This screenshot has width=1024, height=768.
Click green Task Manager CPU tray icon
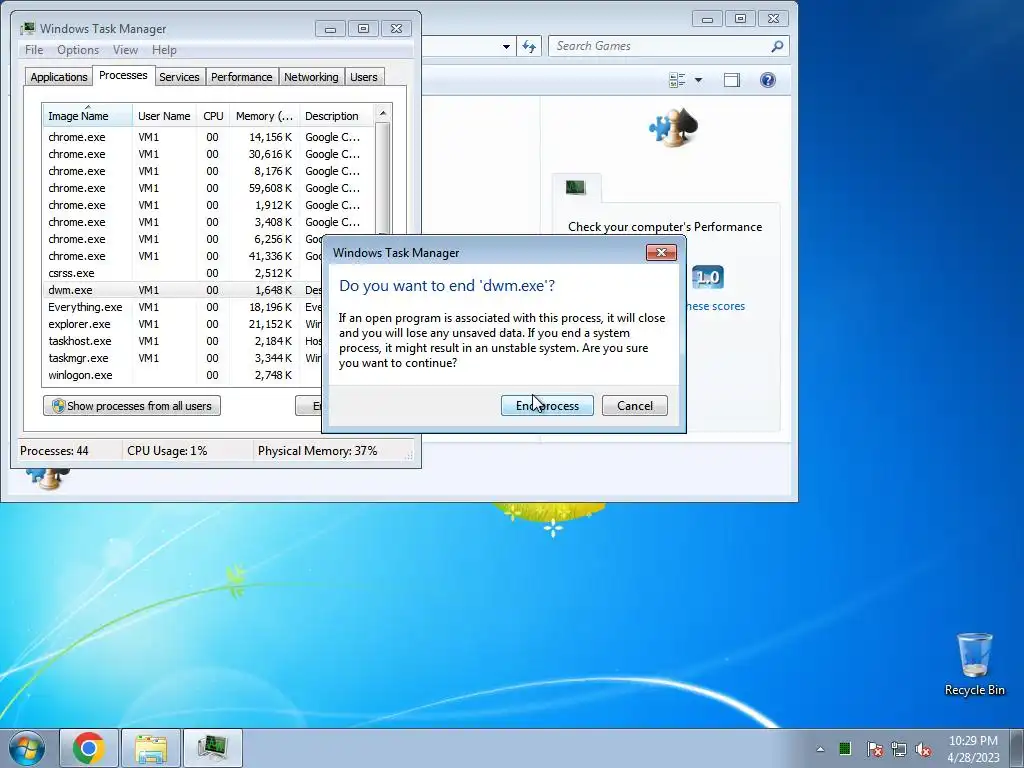pos(845,748)
